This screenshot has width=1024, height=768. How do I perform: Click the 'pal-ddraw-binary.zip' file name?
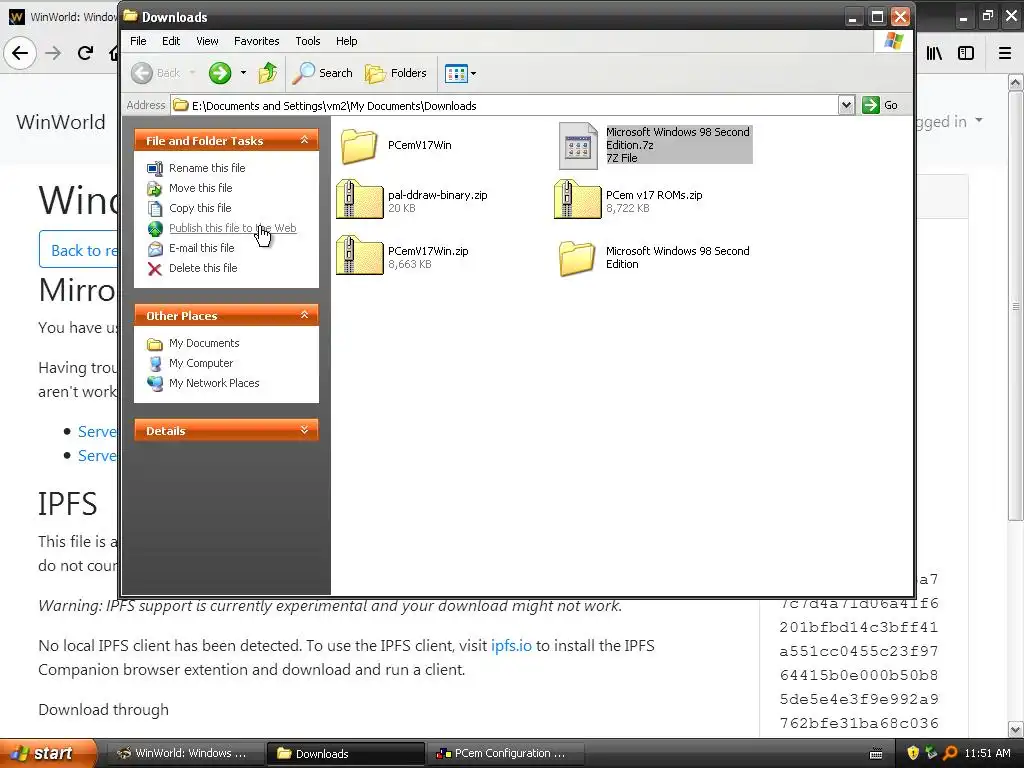pos(438,195)
